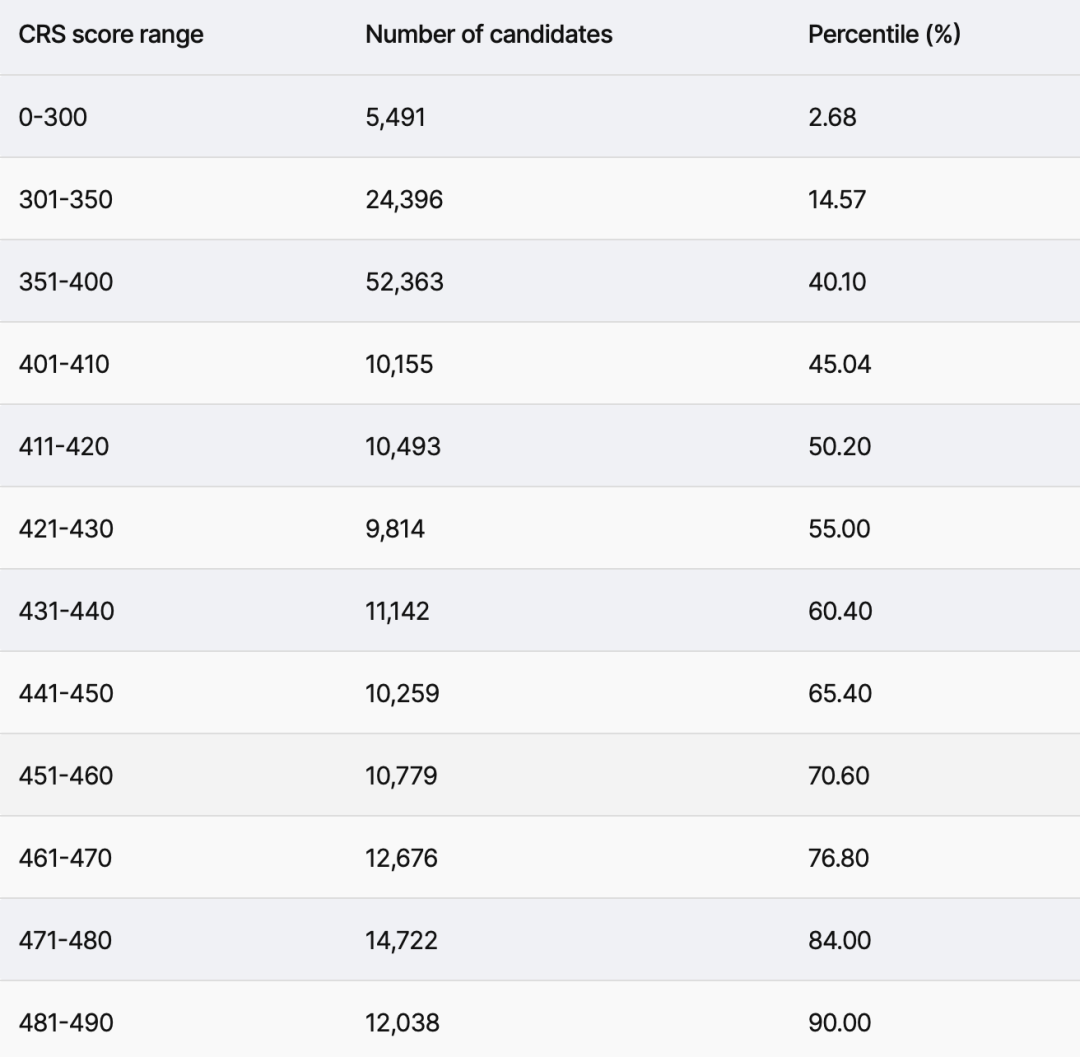Select the 411-420 score range row
This screenshot has width=1080, height=1057.
pyautogui.click(x=64, y=446)
